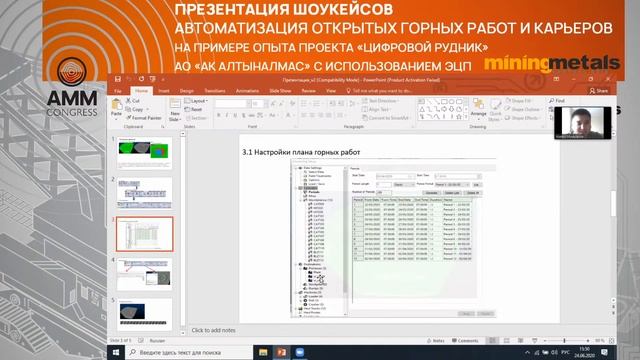Toggle underline formatting
Viewport: 640px width, 360px height.
pyautogui.click(x=235, y=116)
